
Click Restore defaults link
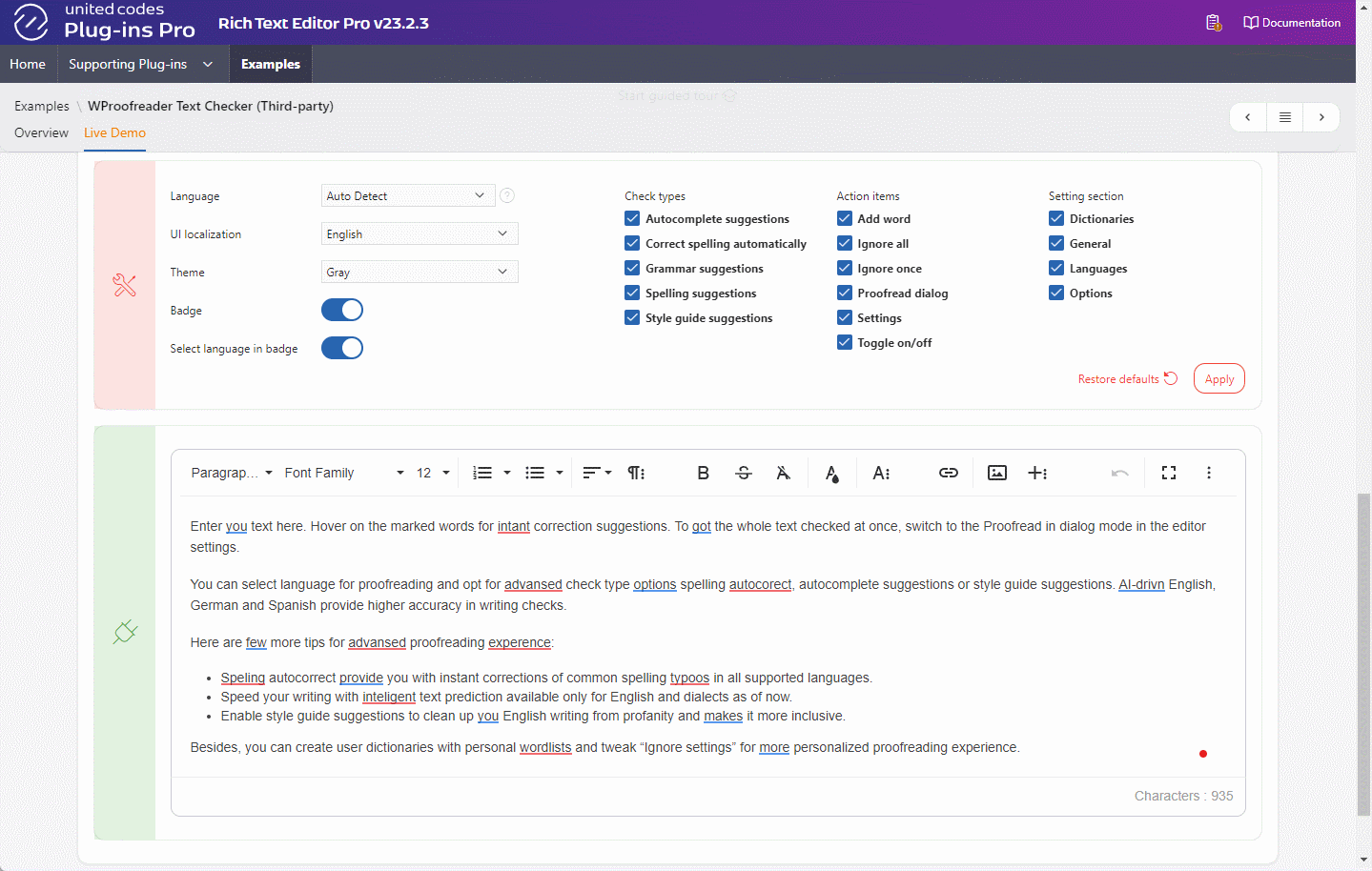click(1128, 378)
